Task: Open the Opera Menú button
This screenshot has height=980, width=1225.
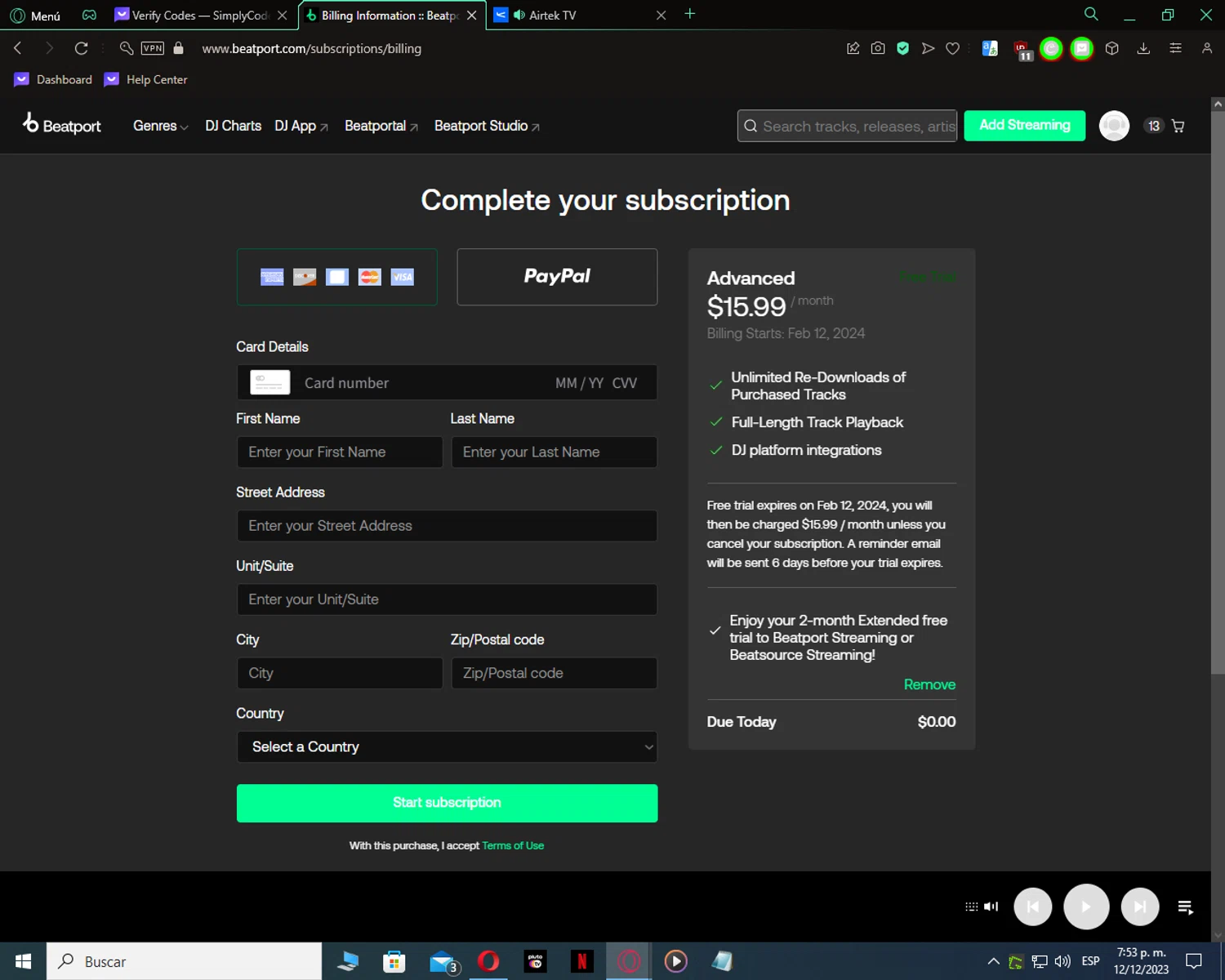Action: pyautogui.click(x=35, y=16)
